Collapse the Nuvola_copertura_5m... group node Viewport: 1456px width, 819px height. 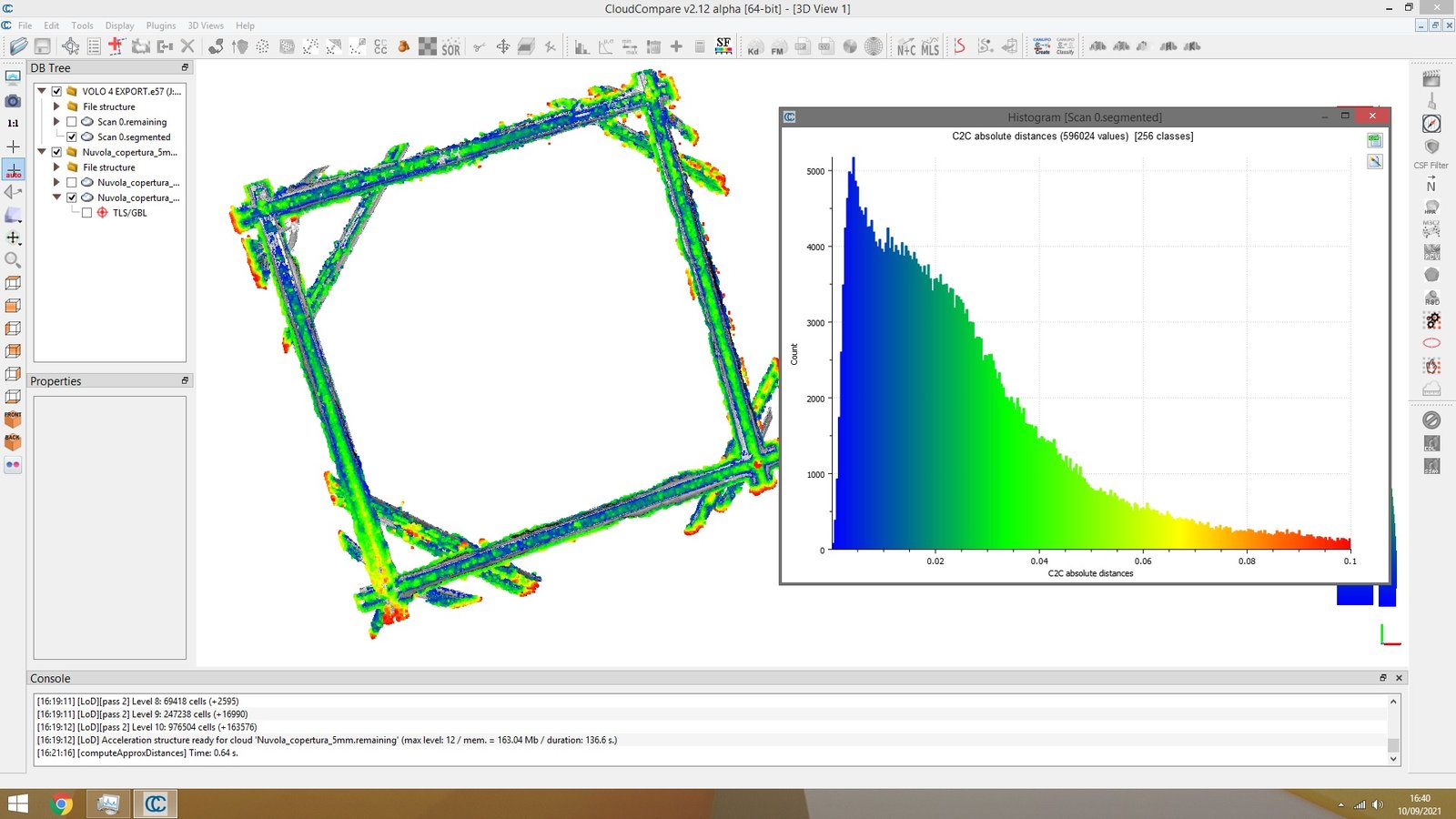point(42,152)
